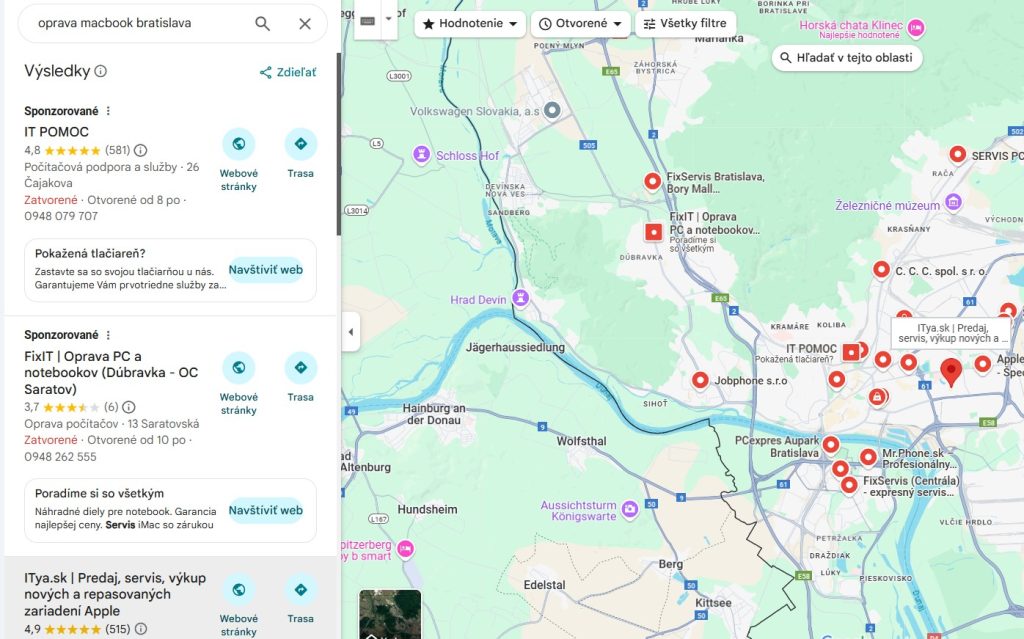Expand the Hodnotenie rating filter
This screenshot has width=1024, height=639.
tap(470, 24)
